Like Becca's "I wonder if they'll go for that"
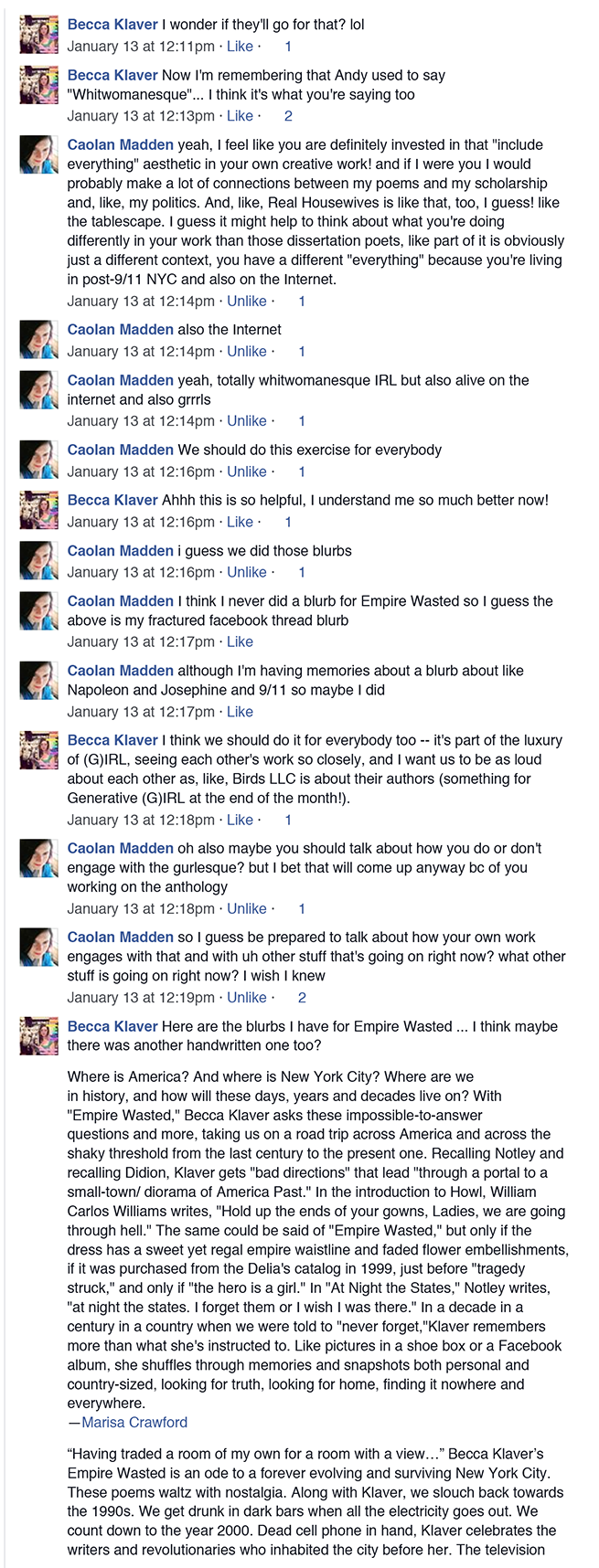Screen dimensions: 599x1568 click(240, 47)
